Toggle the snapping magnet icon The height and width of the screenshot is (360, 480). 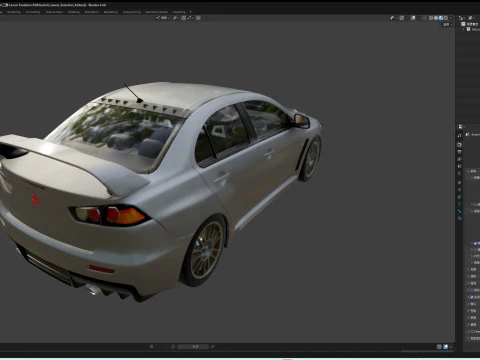point(184,18)
